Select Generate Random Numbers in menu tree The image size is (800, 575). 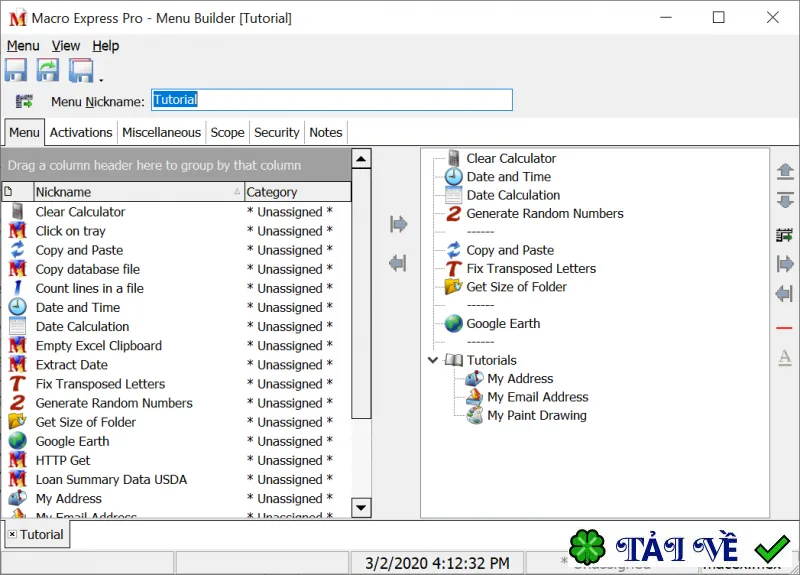[x=545, y=213]
